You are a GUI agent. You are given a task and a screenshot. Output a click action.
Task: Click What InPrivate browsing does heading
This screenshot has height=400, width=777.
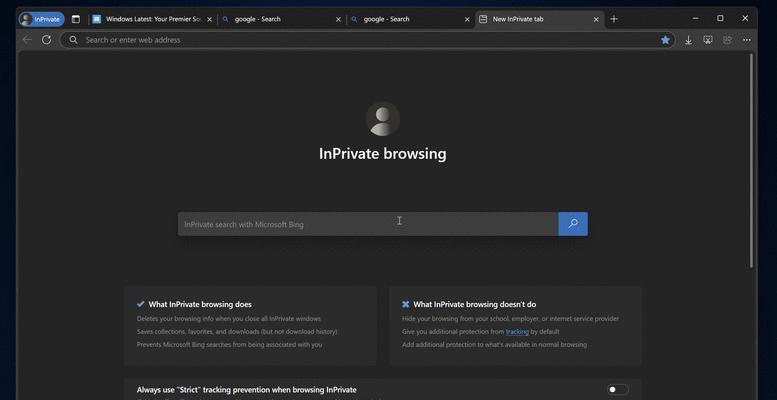(200, 304)
